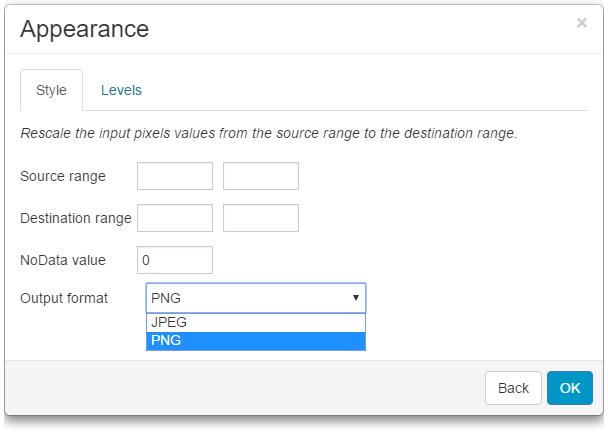Choose PNG from the format list

click(256, 341)
